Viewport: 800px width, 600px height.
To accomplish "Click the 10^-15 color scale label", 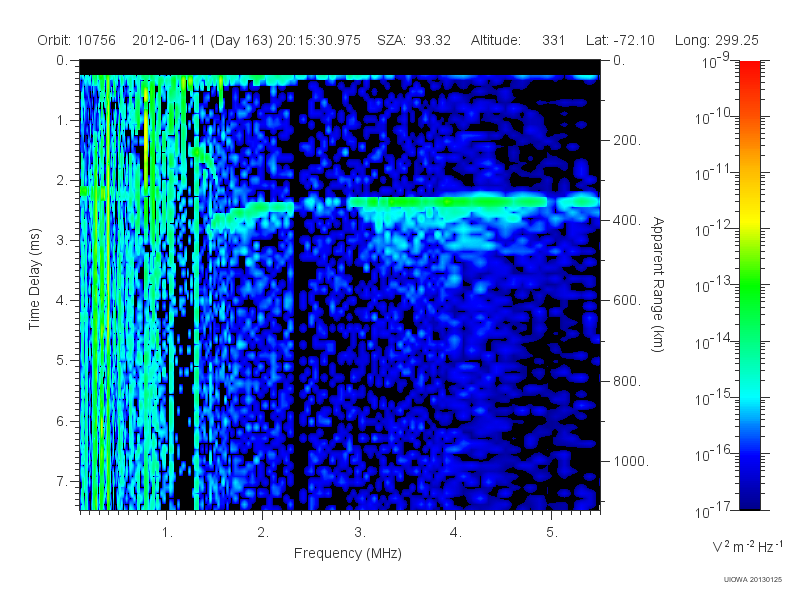I will [x=714, y=398].
